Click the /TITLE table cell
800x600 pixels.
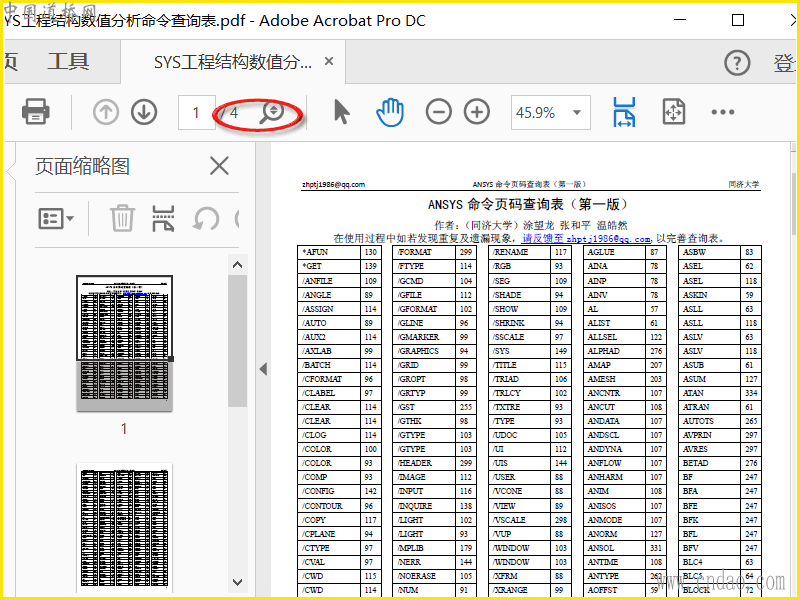520,365
